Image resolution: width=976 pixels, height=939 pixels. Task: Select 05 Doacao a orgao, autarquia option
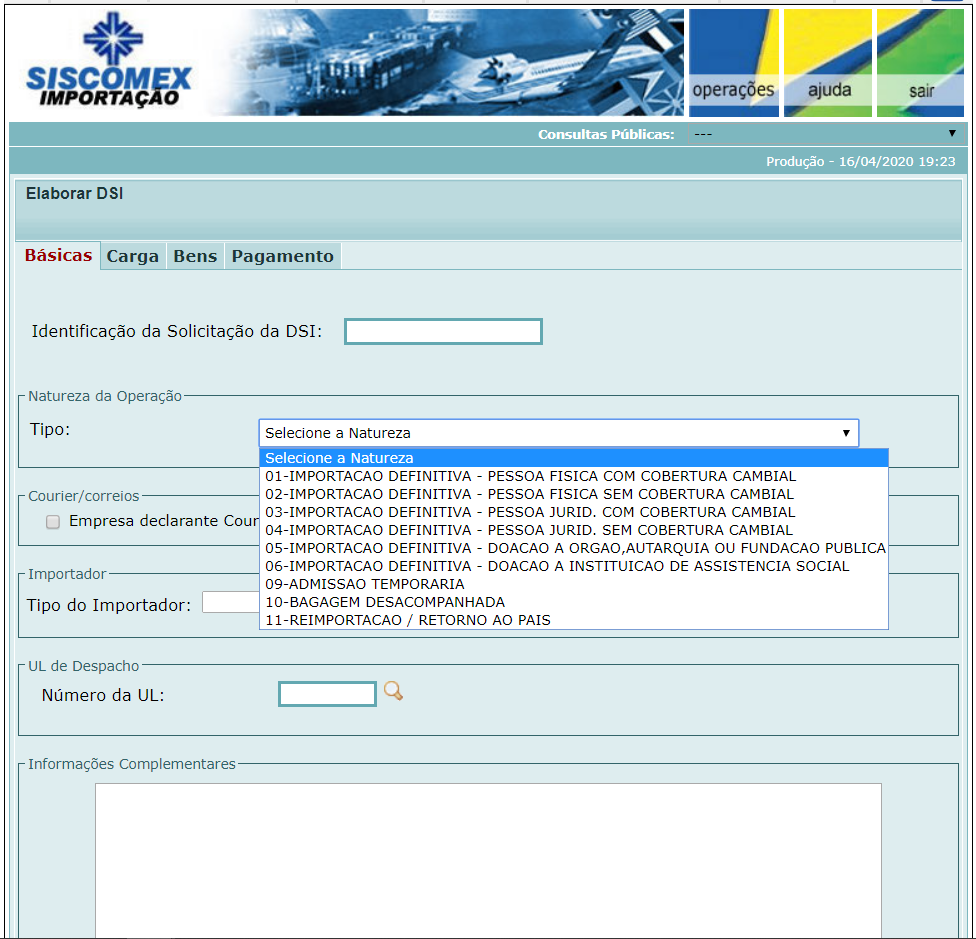(573, 548)
